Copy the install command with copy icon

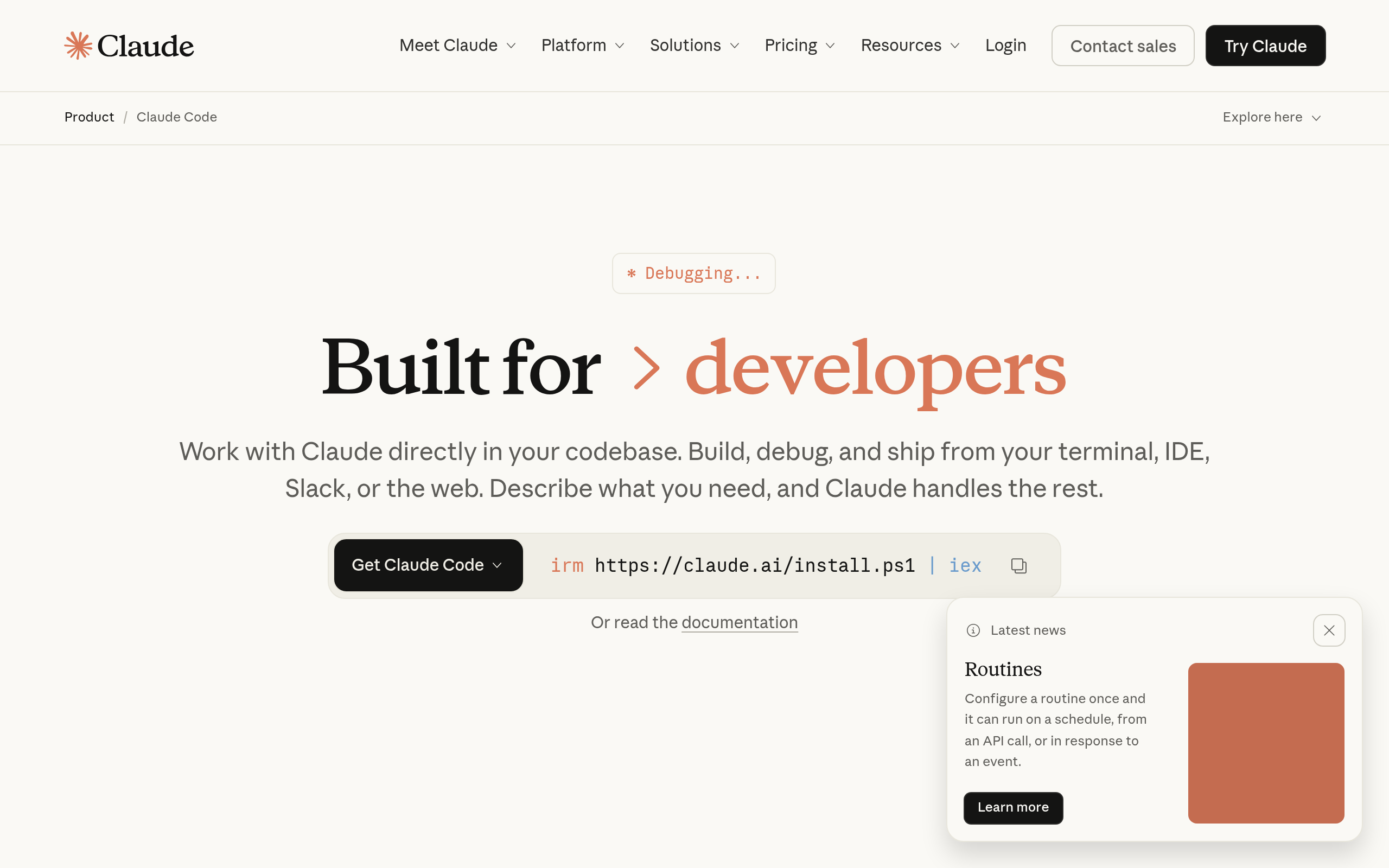click(x=1019, y=565)
